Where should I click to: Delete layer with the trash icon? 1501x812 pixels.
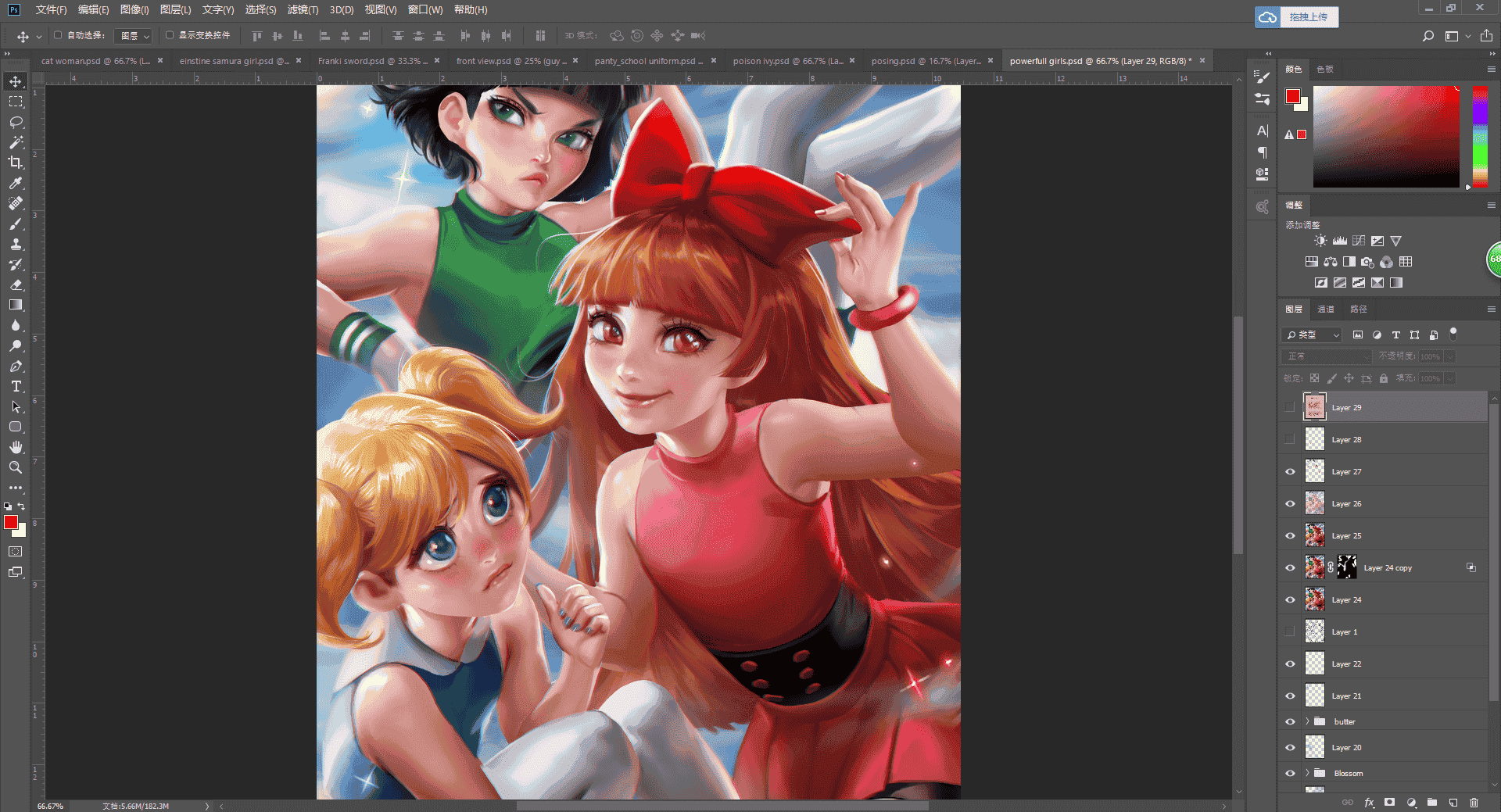1474,803
